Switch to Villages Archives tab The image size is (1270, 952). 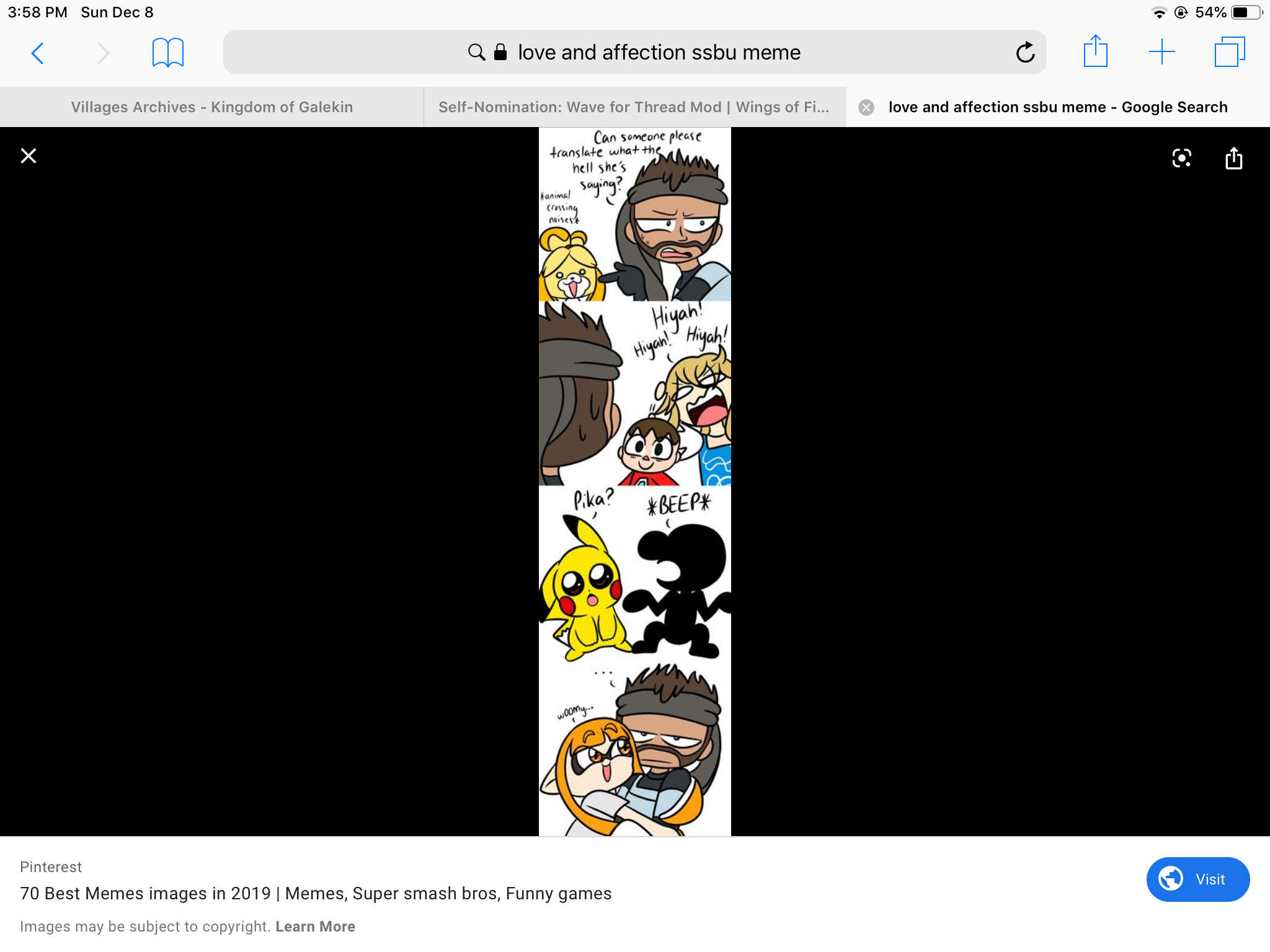[x=211, y=107]
